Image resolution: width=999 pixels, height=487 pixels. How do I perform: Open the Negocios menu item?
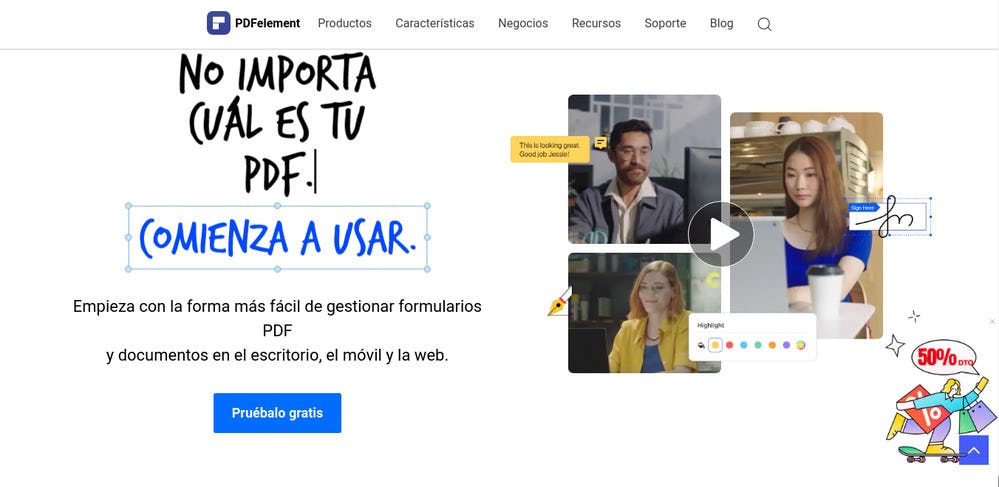523,23
